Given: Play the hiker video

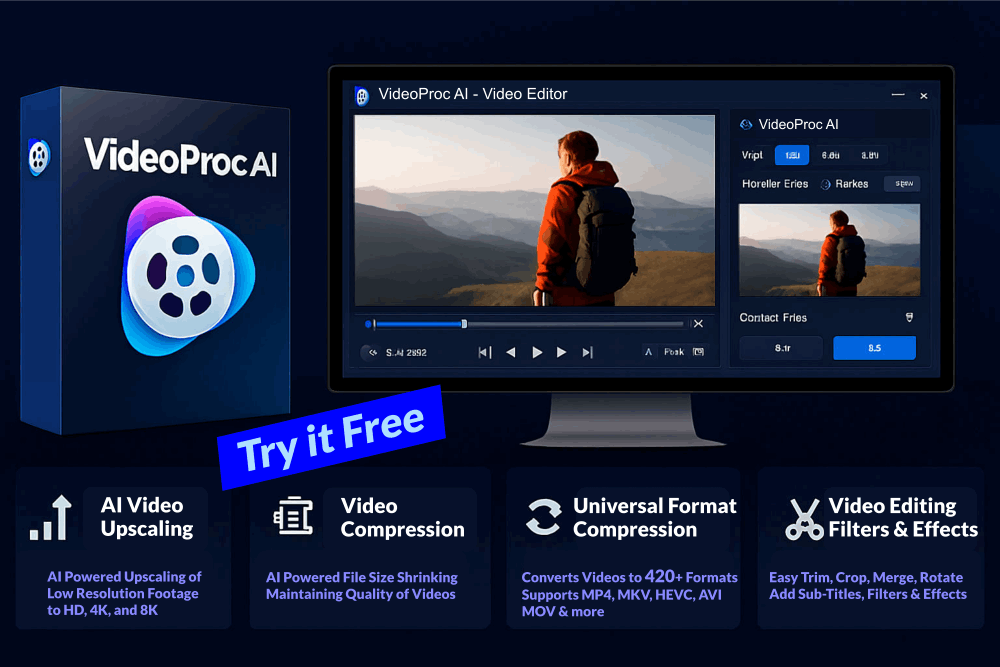Looking at the screenshot, I should point(537,352).
